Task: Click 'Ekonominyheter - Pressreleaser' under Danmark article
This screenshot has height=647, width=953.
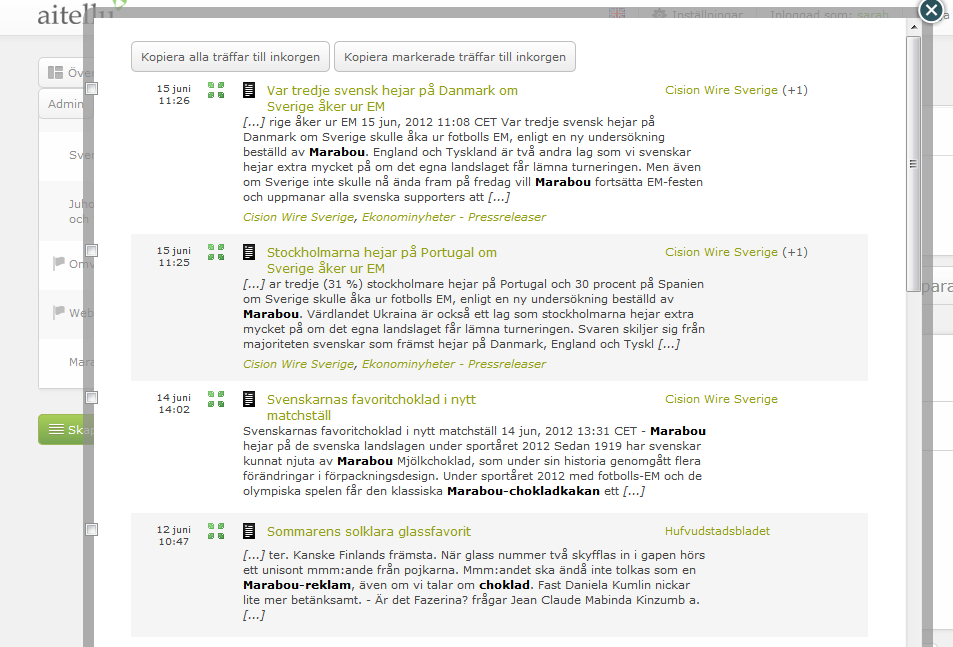Action: click(454, 217)
